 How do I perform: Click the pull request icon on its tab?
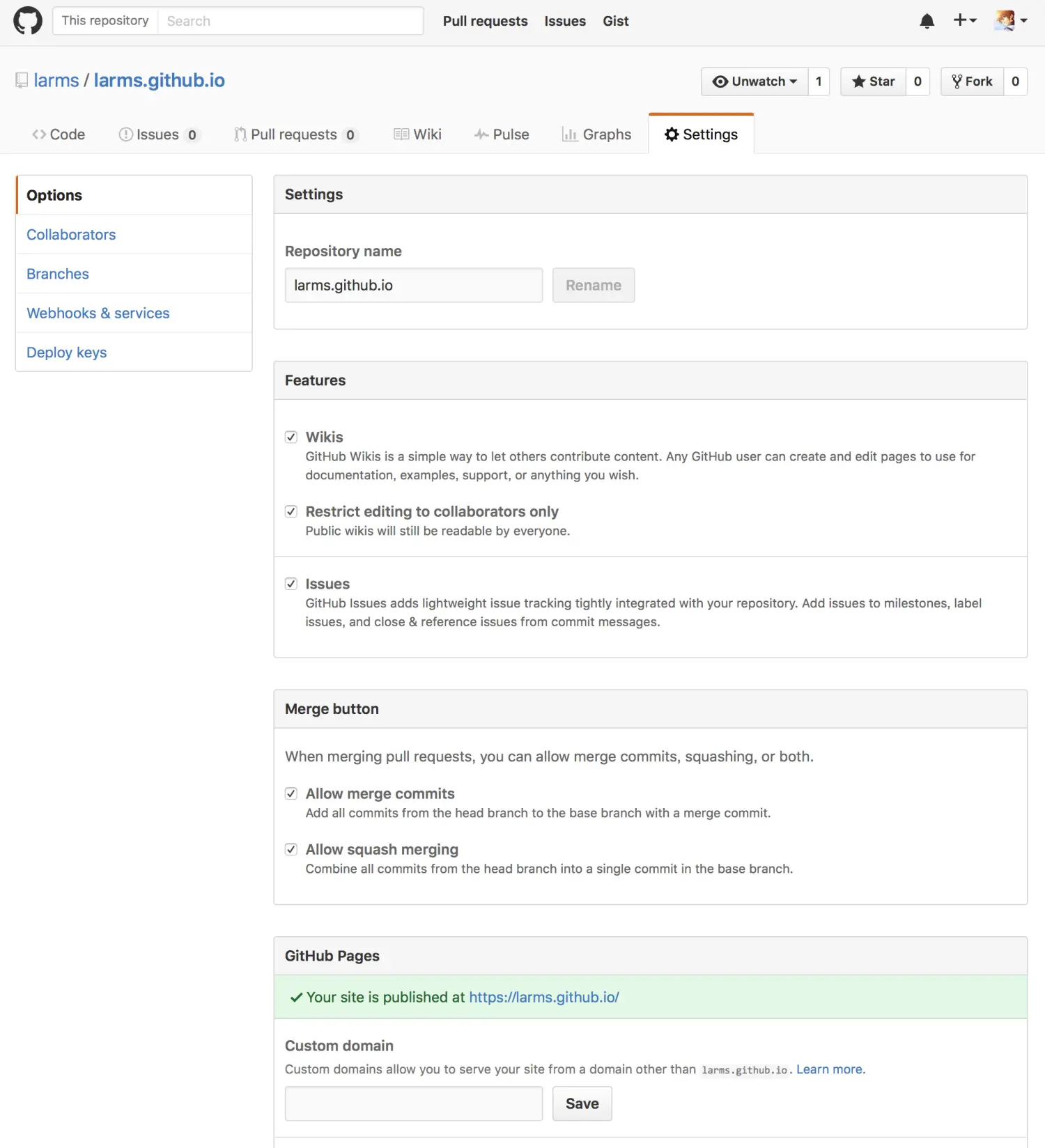pyautogui.click(x=240, y=134)
